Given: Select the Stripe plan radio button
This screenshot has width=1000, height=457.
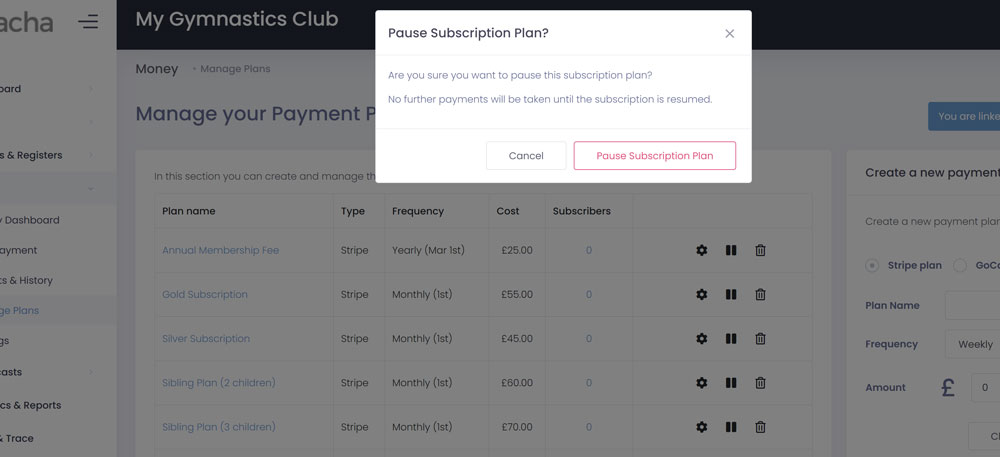Looking at the screenshot, I should click(872, 266).
